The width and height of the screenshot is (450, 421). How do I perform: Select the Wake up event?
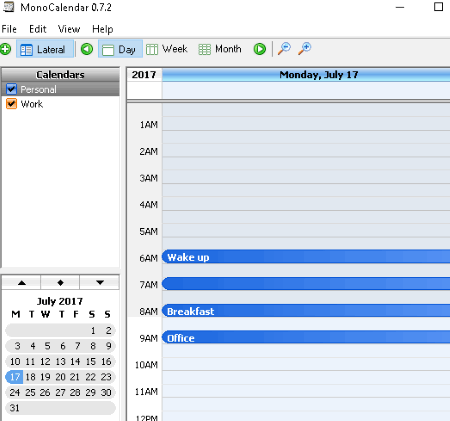coord(306,257)
